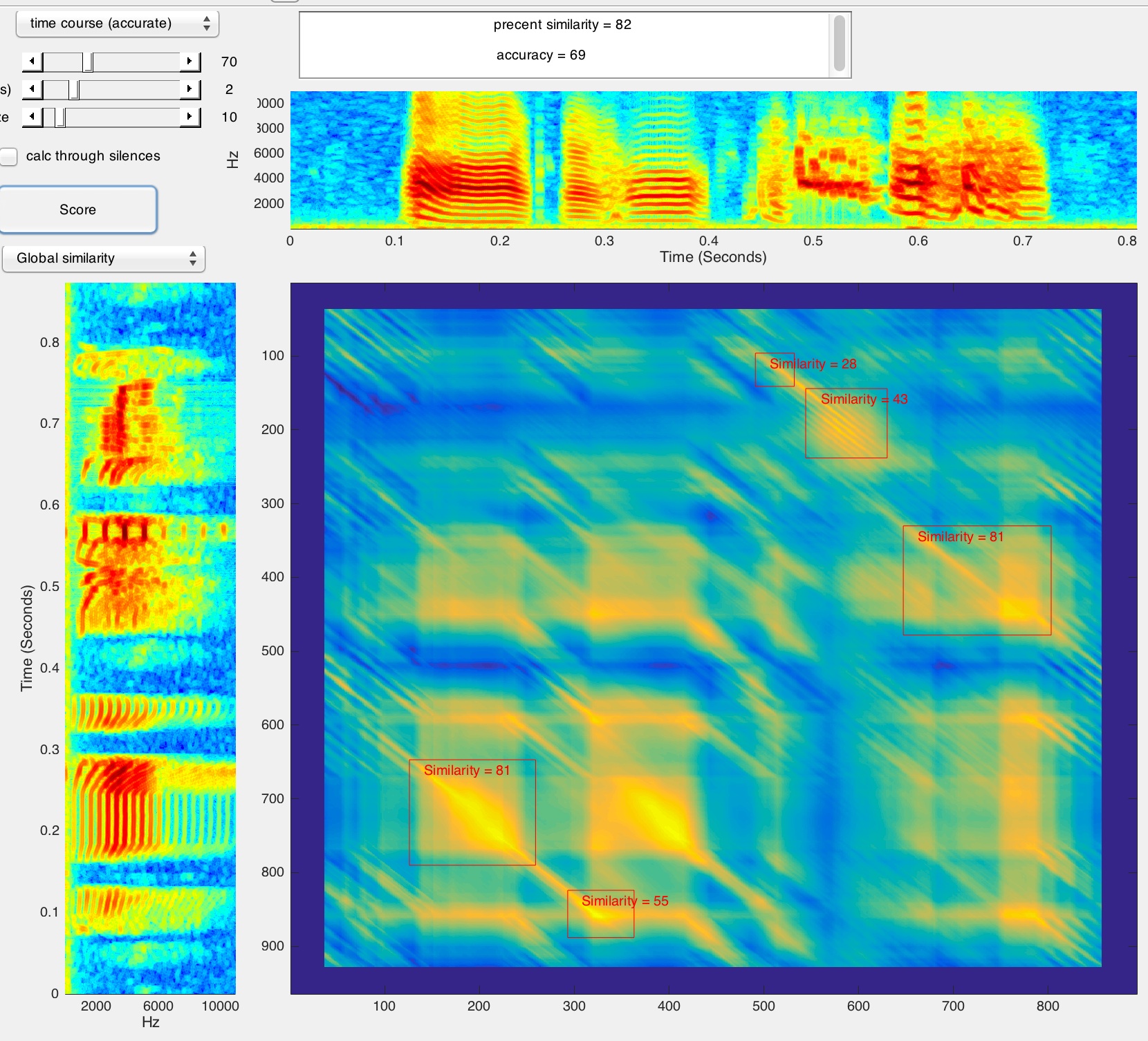
Task: Enable calc through silences checkbox
Action: coord(9,157)
